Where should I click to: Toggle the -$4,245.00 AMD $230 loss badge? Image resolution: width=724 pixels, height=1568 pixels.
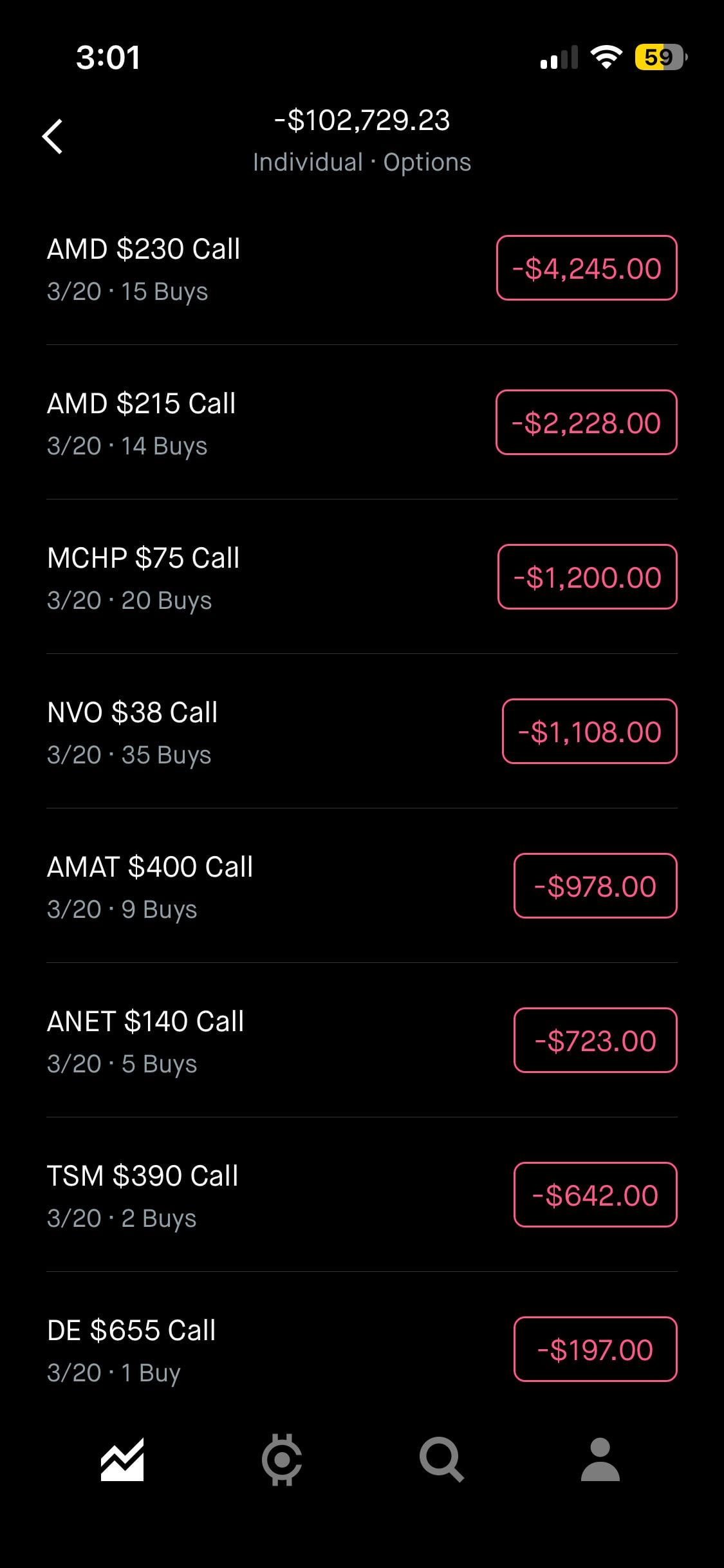click(586, 268)
